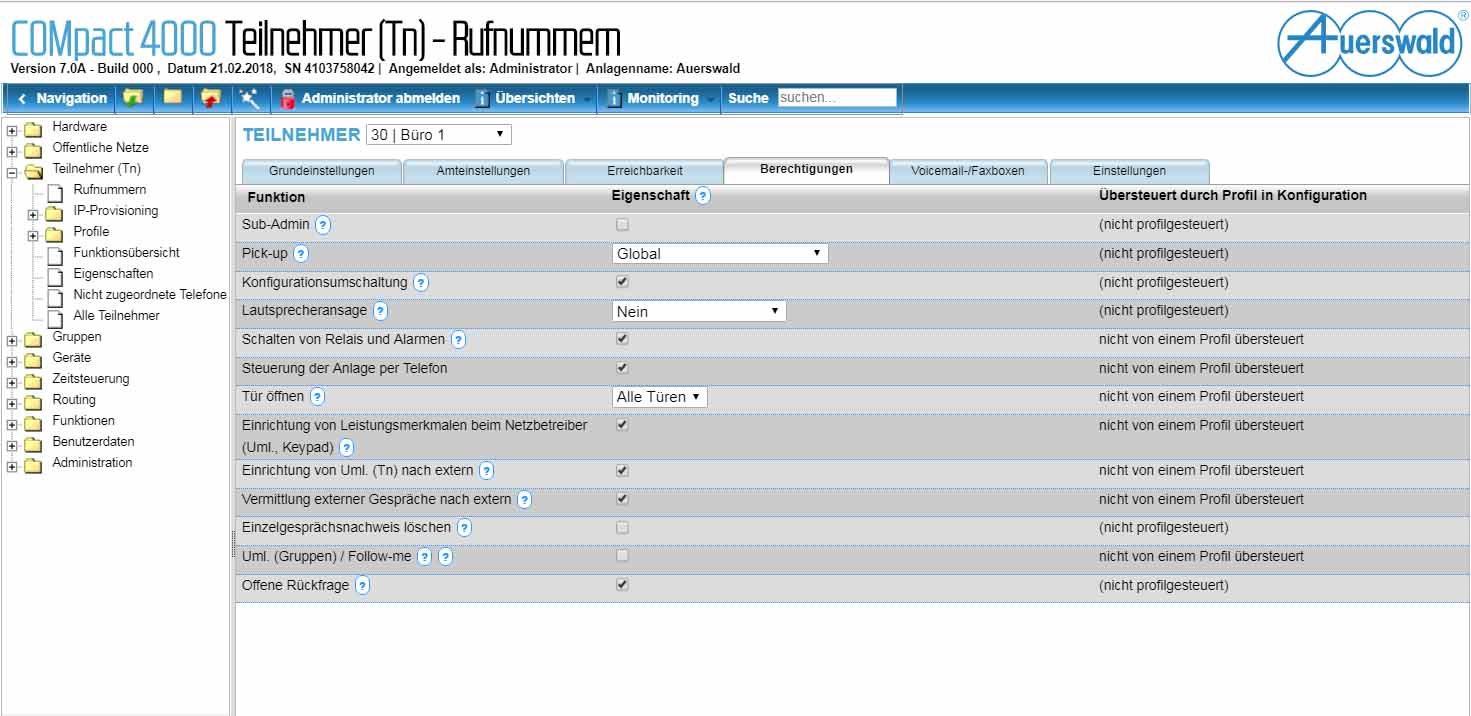Expand the Profile subfolder

33,235
